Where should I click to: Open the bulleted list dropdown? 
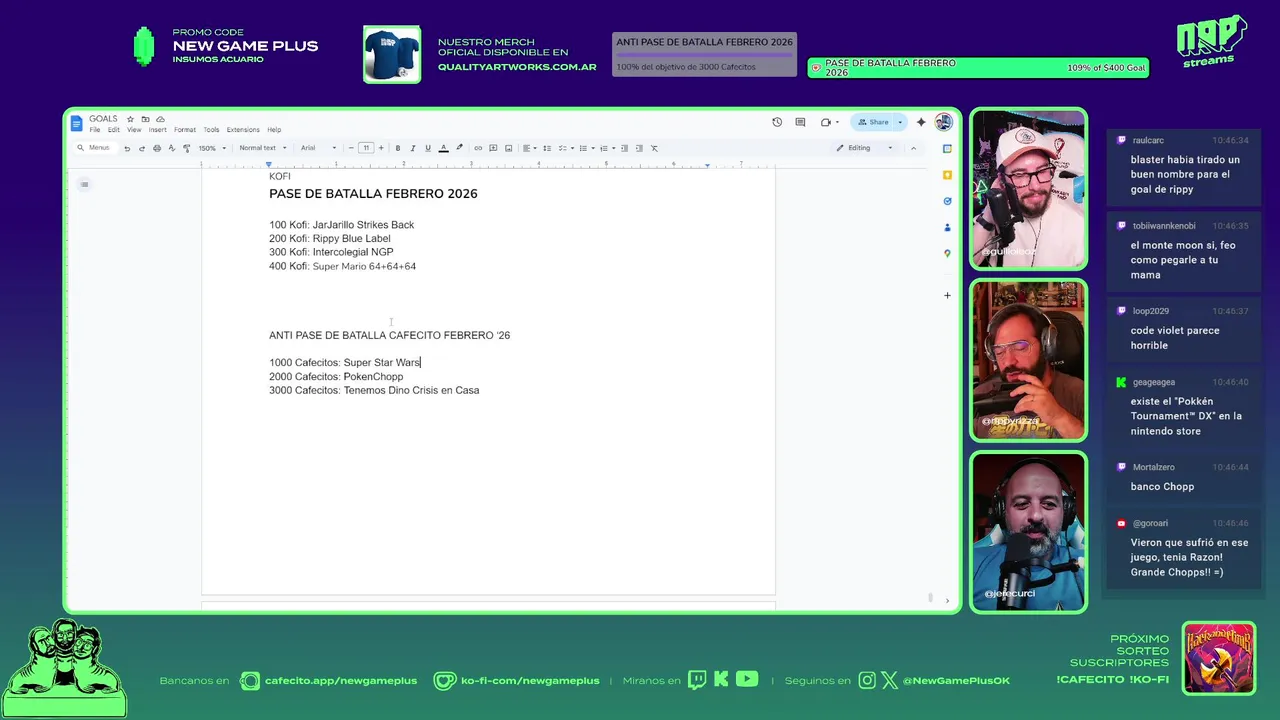click(587, 148)
